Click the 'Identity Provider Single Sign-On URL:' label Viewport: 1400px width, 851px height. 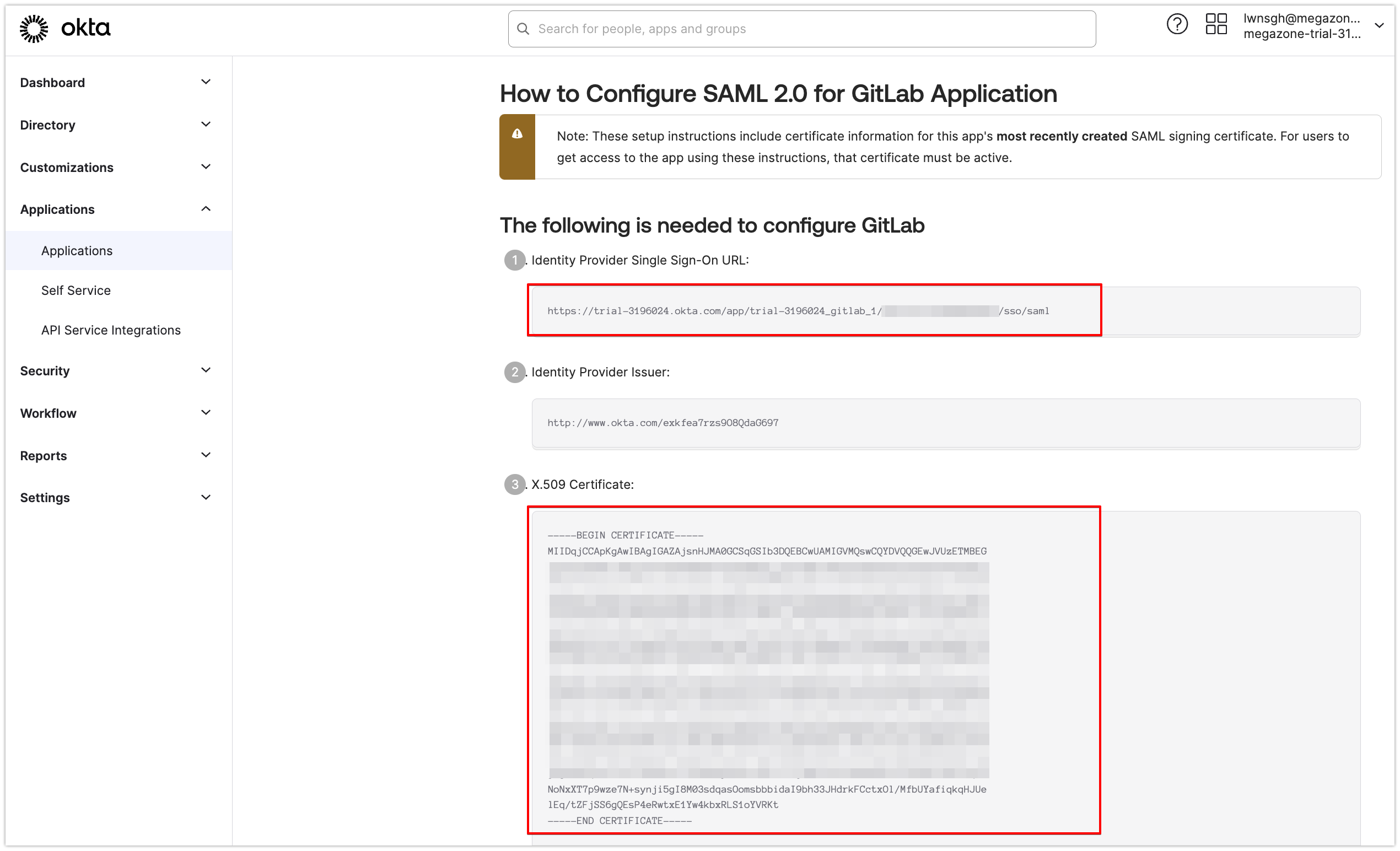pyautogui.click(x=640, y=260)
